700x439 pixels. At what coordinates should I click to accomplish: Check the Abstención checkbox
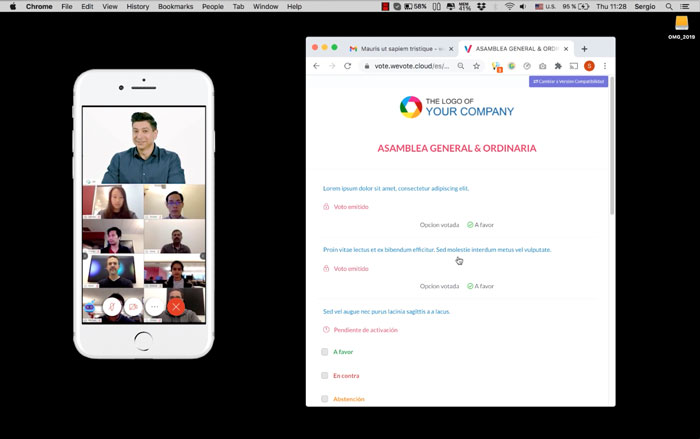pyautogui.click(x=325, y=399)
